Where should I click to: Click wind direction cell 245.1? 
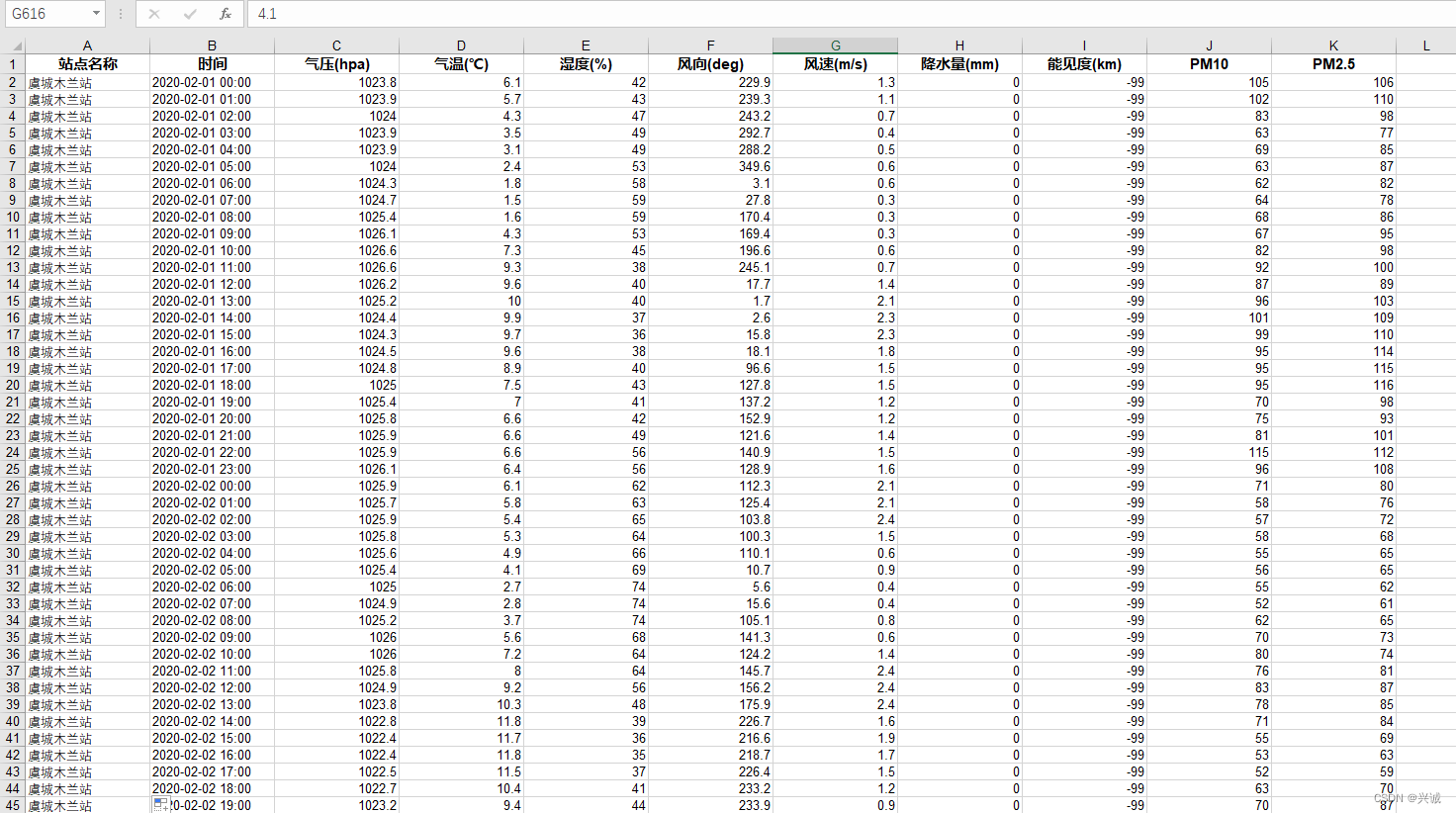[x=710, y=267]
